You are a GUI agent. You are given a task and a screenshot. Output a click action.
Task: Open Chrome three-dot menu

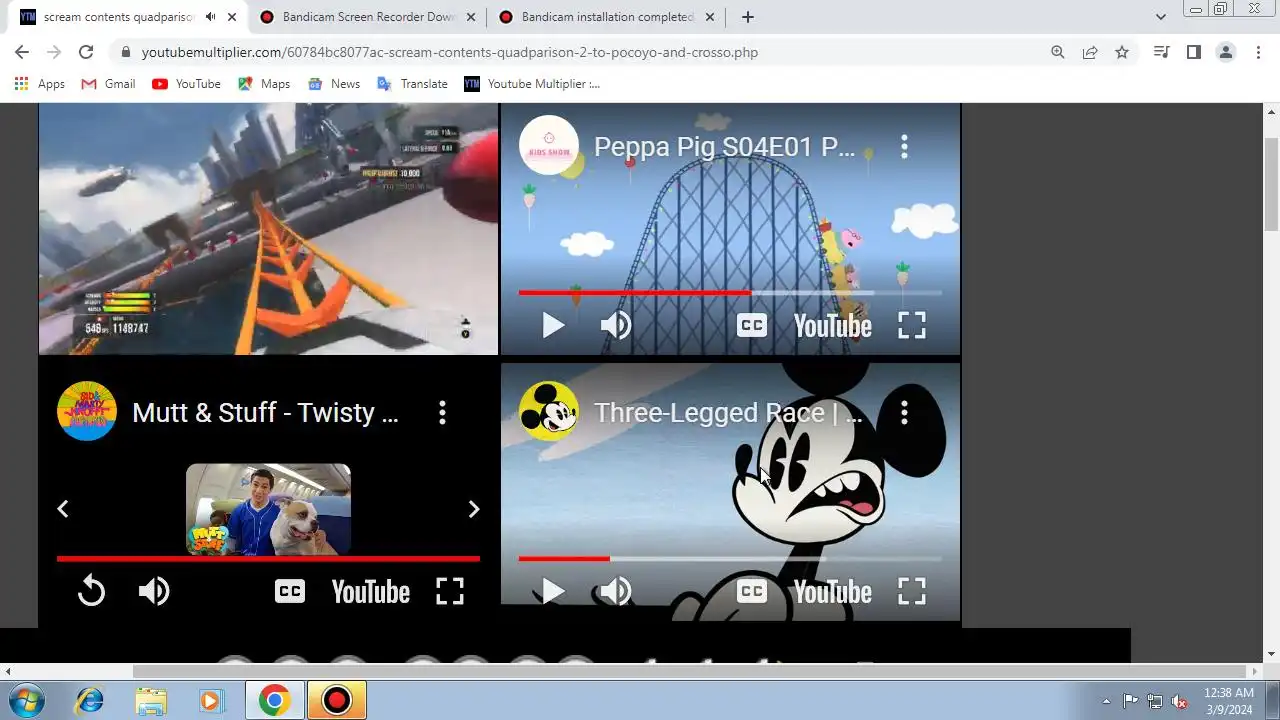coord(1258,52)
